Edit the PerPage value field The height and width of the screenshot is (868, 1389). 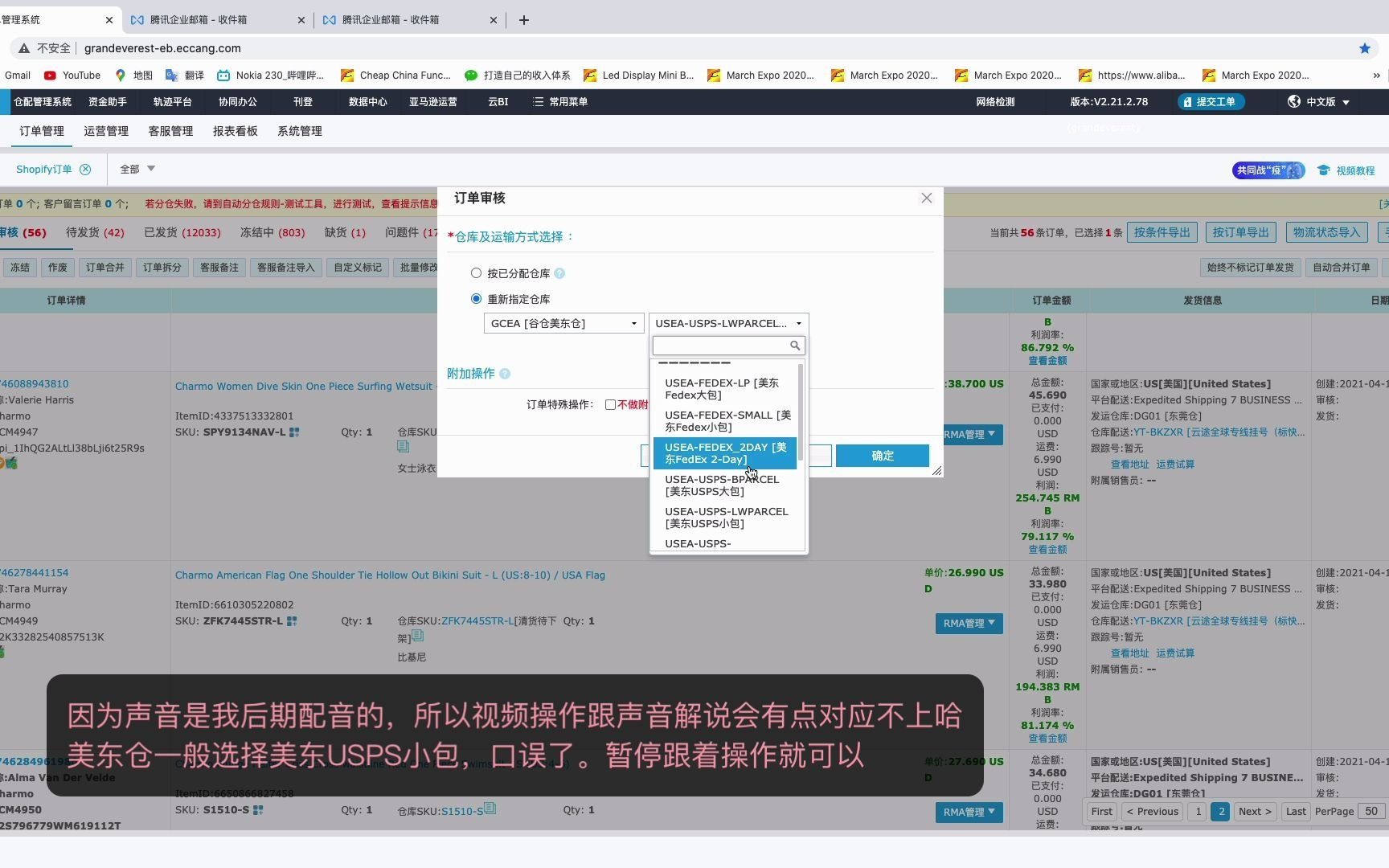[x=1371, y=812]
